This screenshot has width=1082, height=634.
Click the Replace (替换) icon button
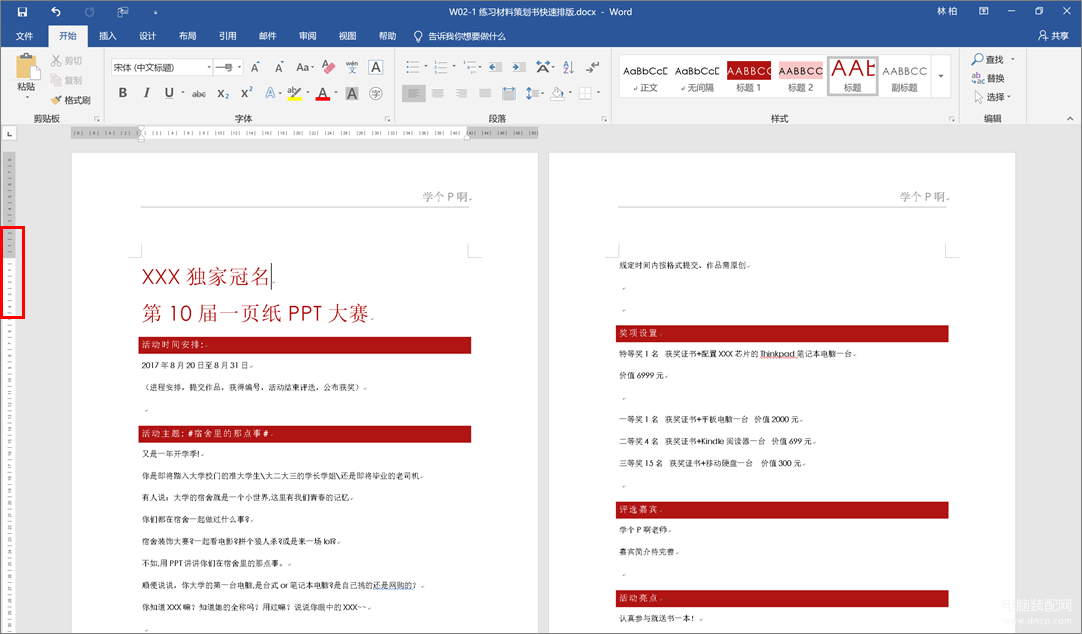[x=987, y=78]
